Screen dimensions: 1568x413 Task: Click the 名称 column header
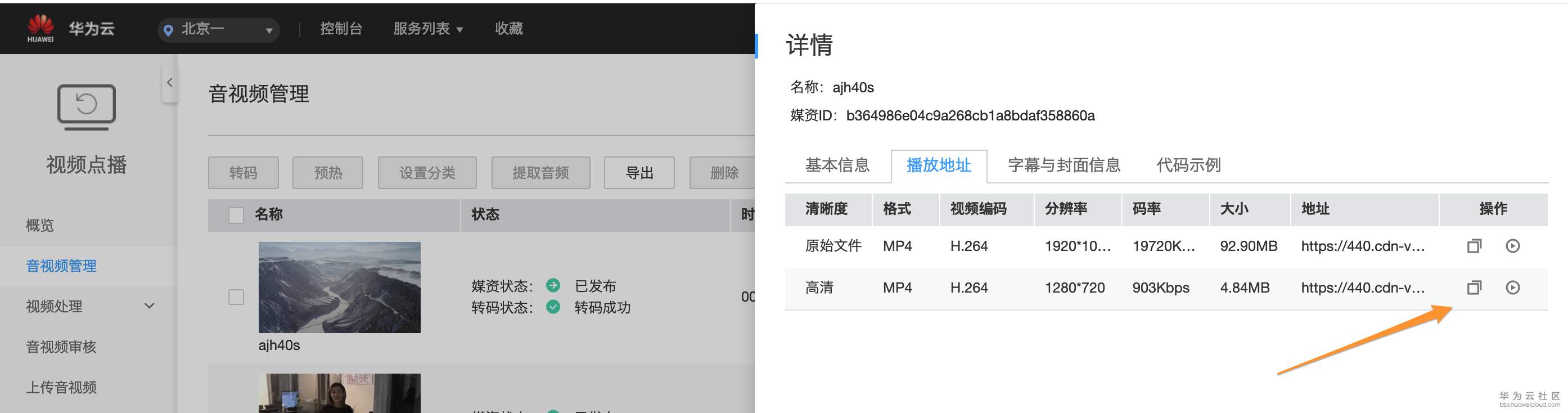coord(268,214)
